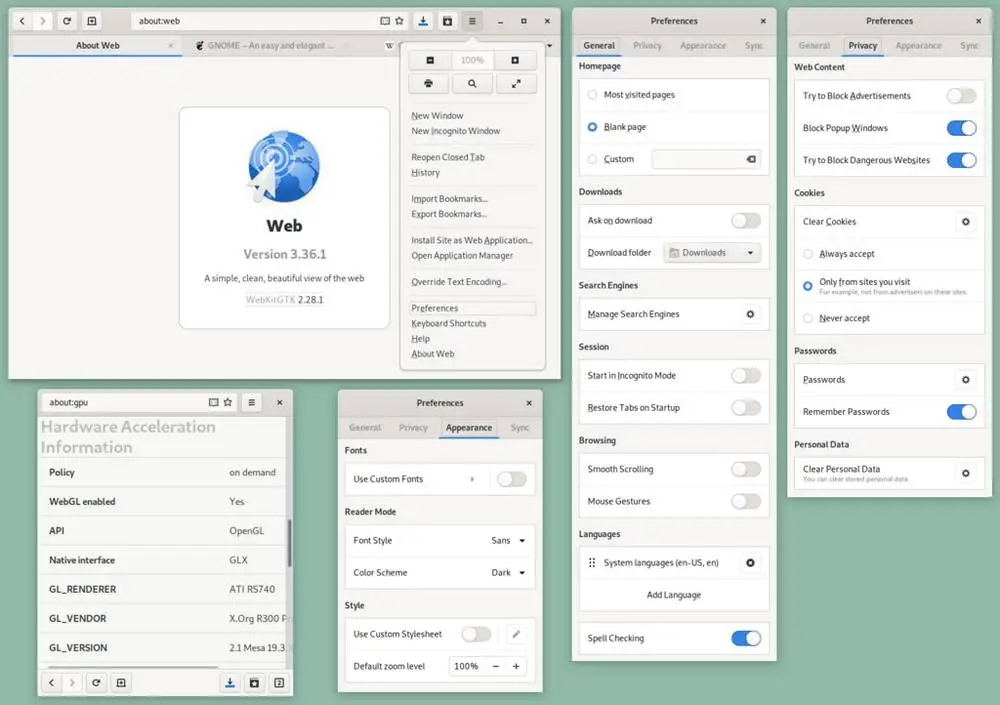The height and width of the screenshot is (705, 1000).
Task: Open tab list dropdown arrow in main window
Action: click(x=549, y=46)
